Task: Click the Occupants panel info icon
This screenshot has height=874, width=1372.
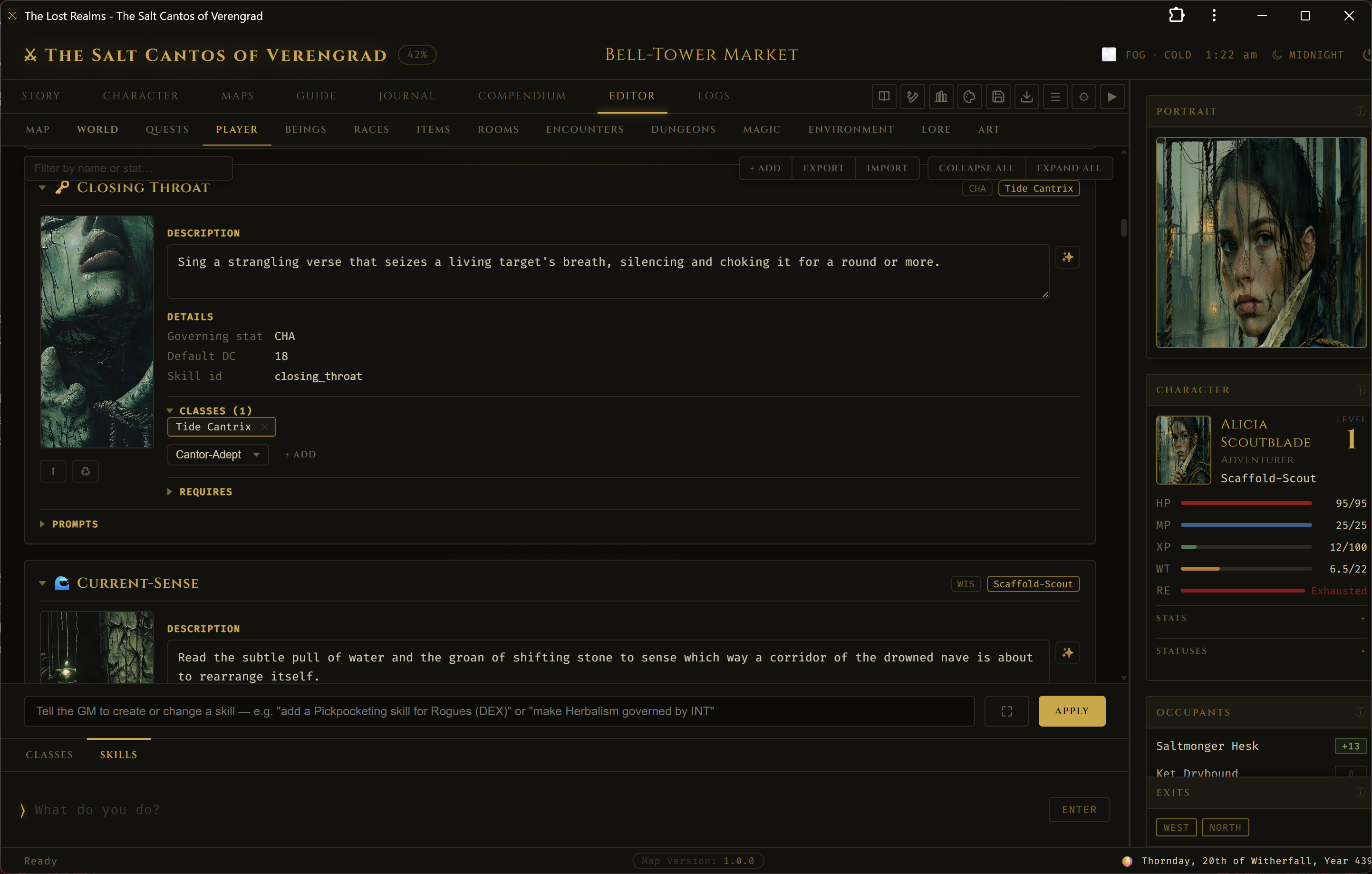Action: [x=1360, y=712]
